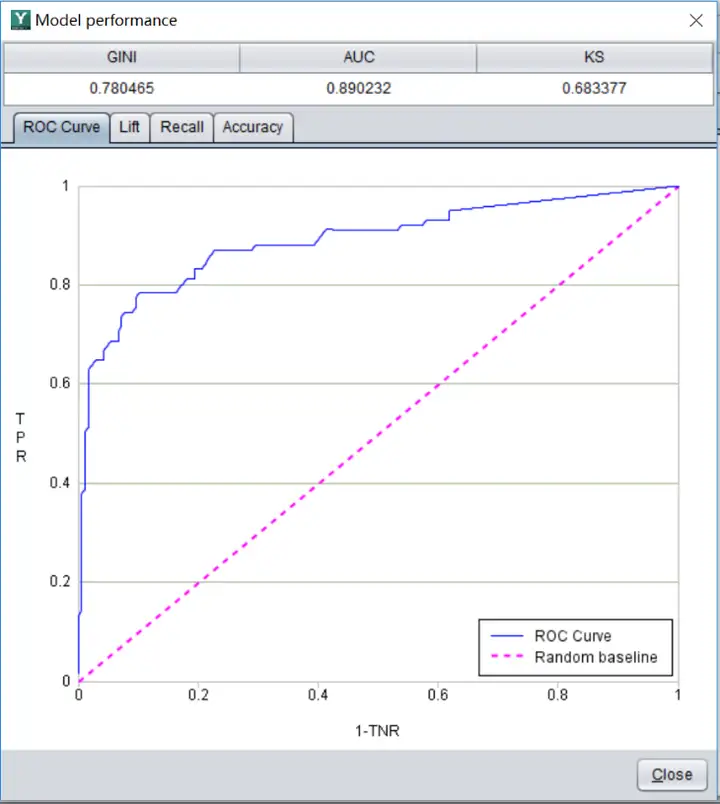Click the Close button at bottom
This screenshot has width=720, height=804.
(x=672, y=774)
